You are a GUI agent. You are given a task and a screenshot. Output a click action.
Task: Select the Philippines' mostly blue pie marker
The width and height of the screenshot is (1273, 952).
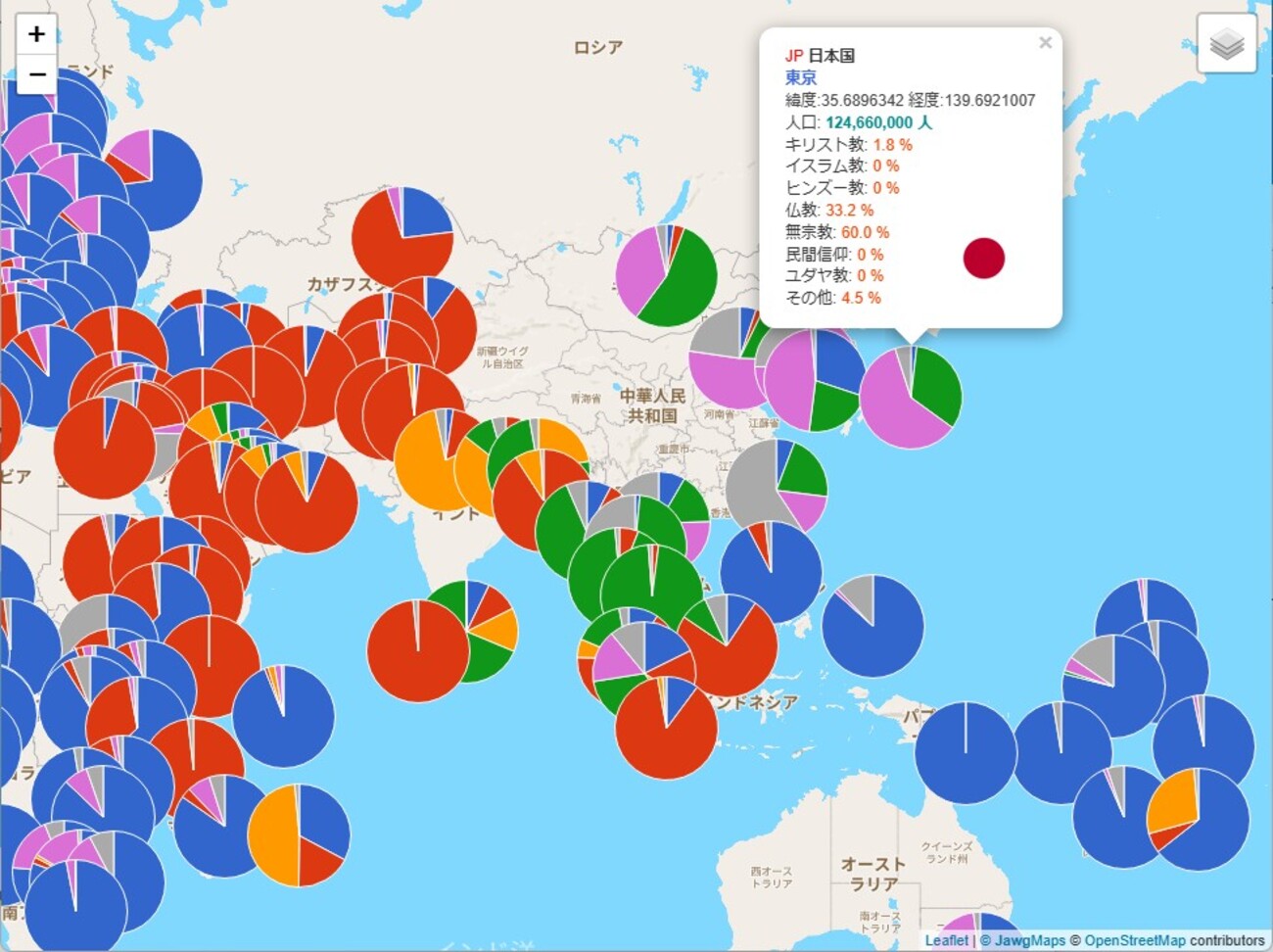pyautogui.click(x=772, y=573)
